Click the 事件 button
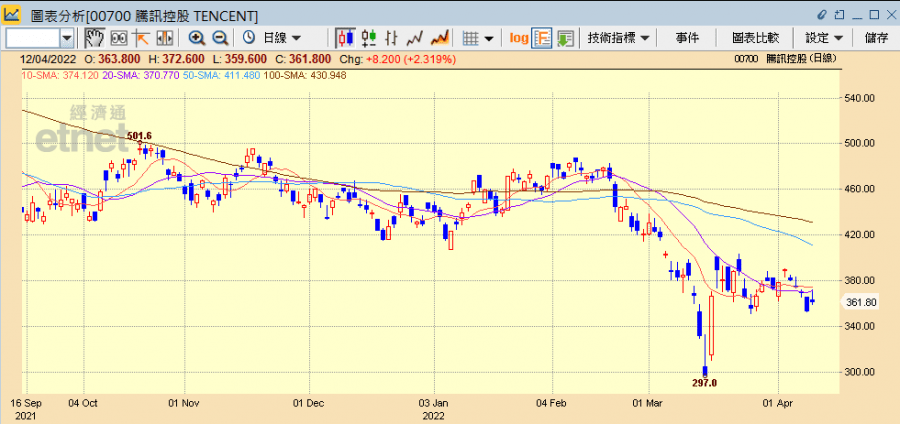This screenshot has width=900, height=424. [687, 38]
